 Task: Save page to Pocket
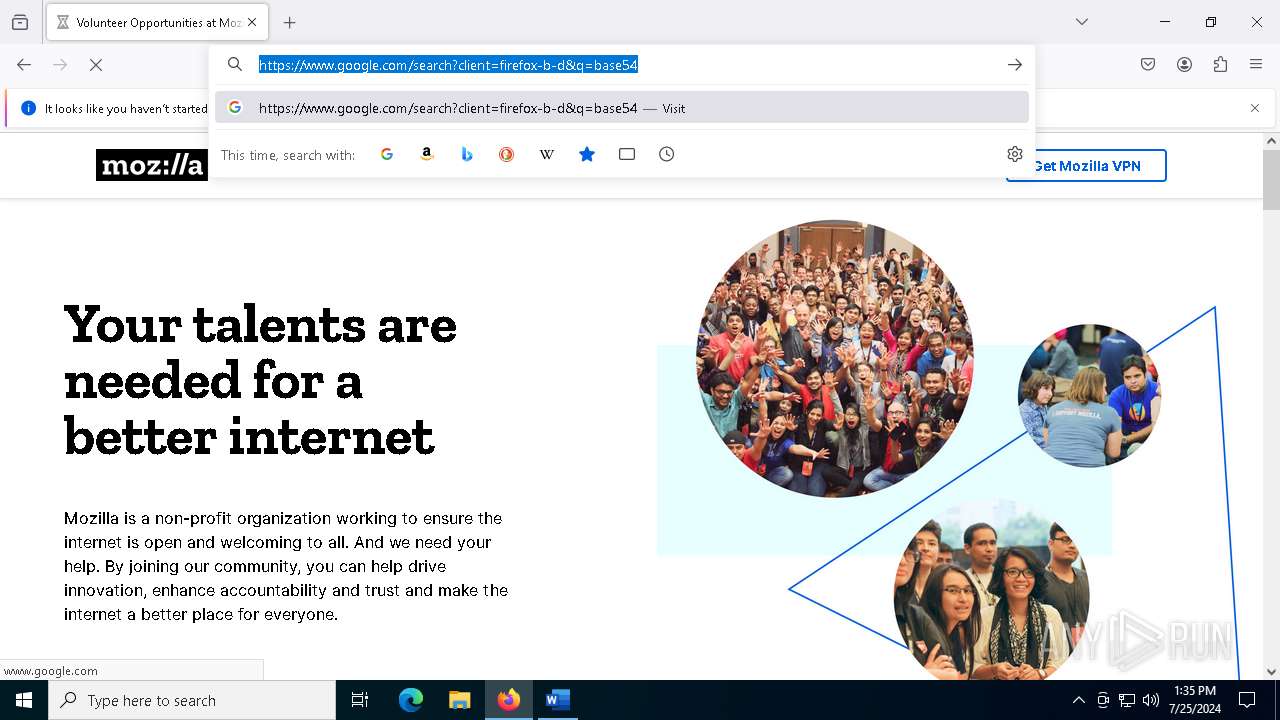1148,65
